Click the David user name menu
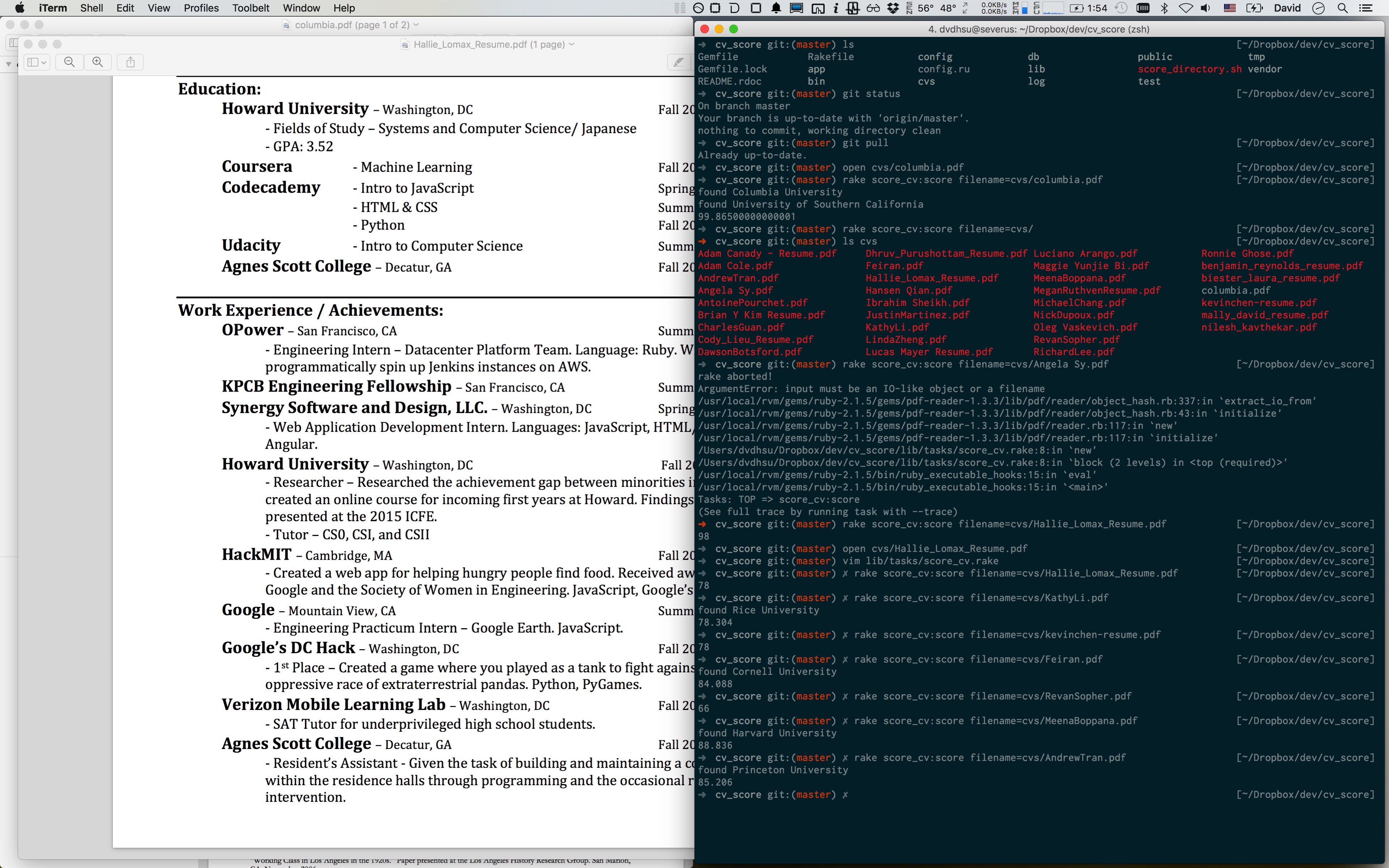 (1287, 8)
